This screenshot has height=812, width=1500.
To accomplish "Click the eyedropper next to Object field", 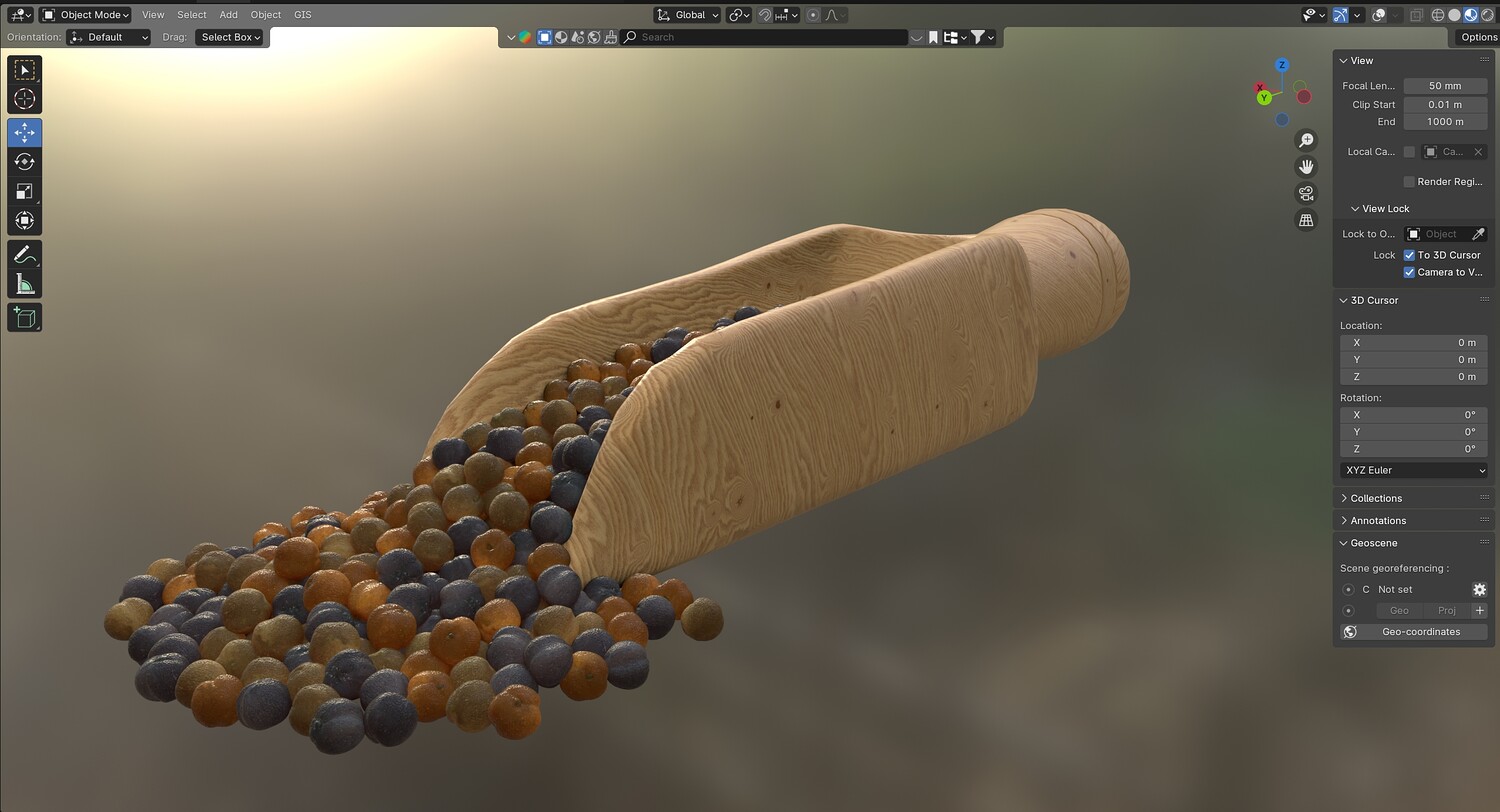I will tap(1478, 234).
